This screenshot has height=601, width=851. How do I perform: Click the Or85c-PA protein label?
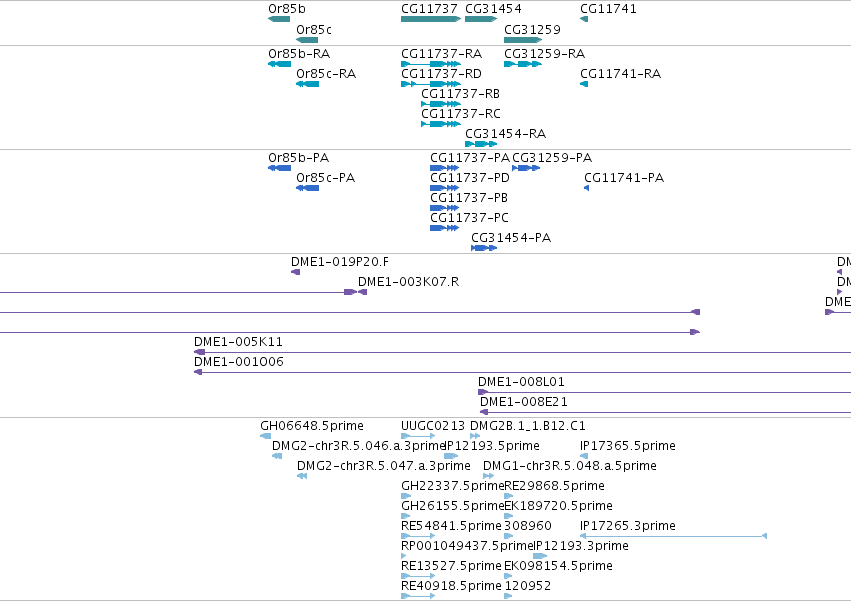tap(326, 178)
